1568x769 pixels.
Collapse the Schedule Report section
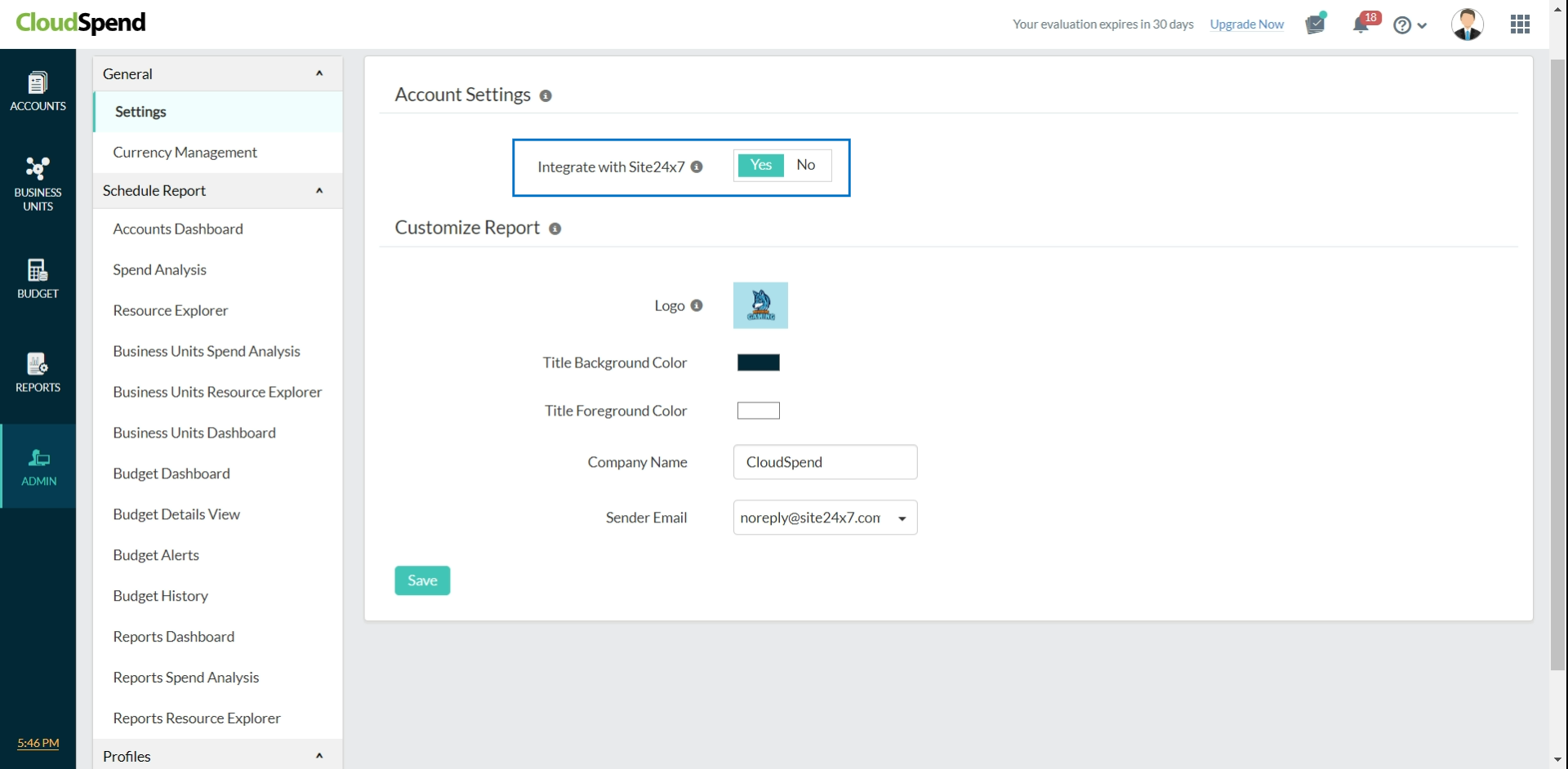(319, 190)
